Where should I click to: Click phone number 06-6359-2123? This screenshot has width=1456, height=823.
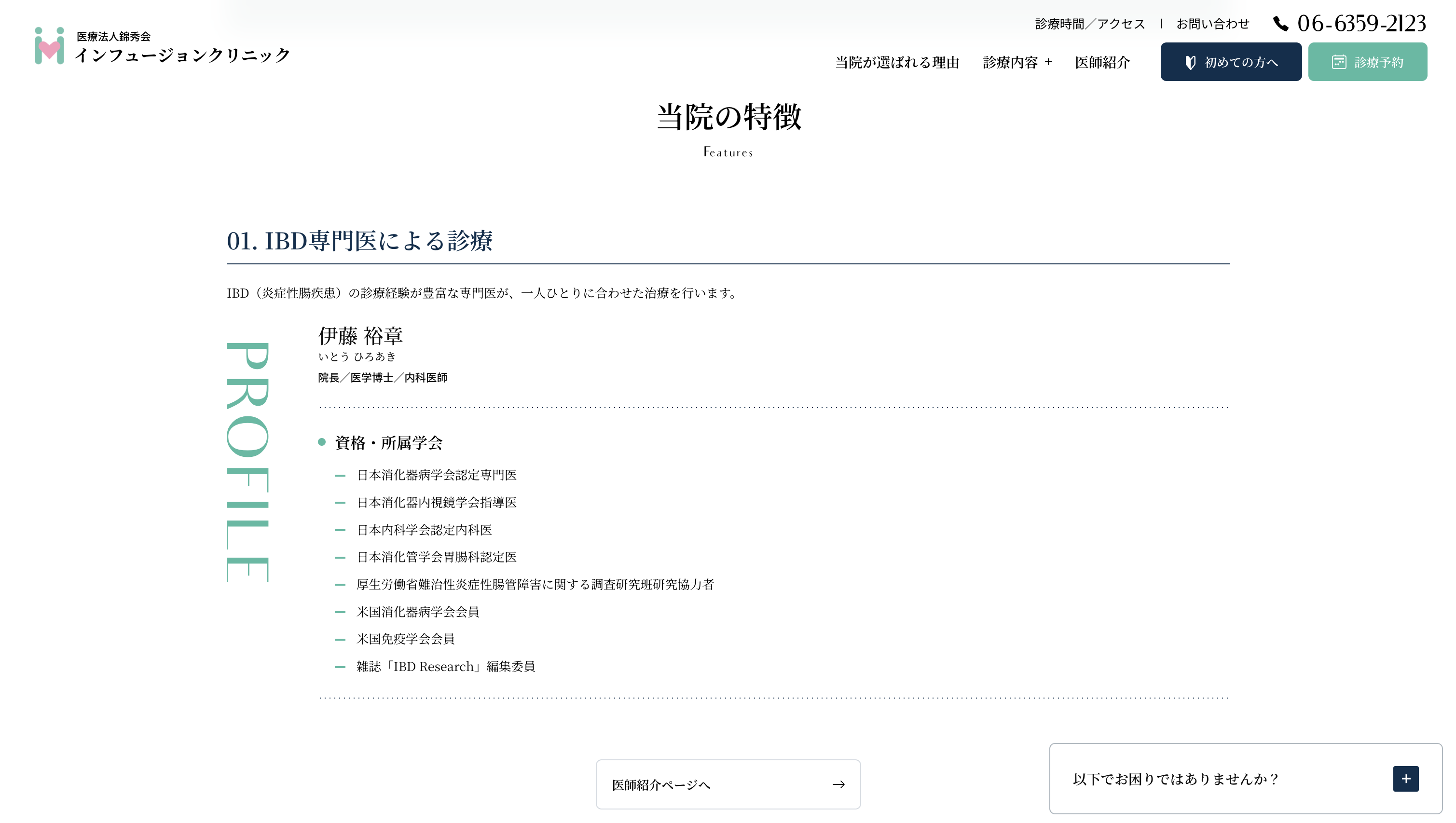(x=1361, y=24)
